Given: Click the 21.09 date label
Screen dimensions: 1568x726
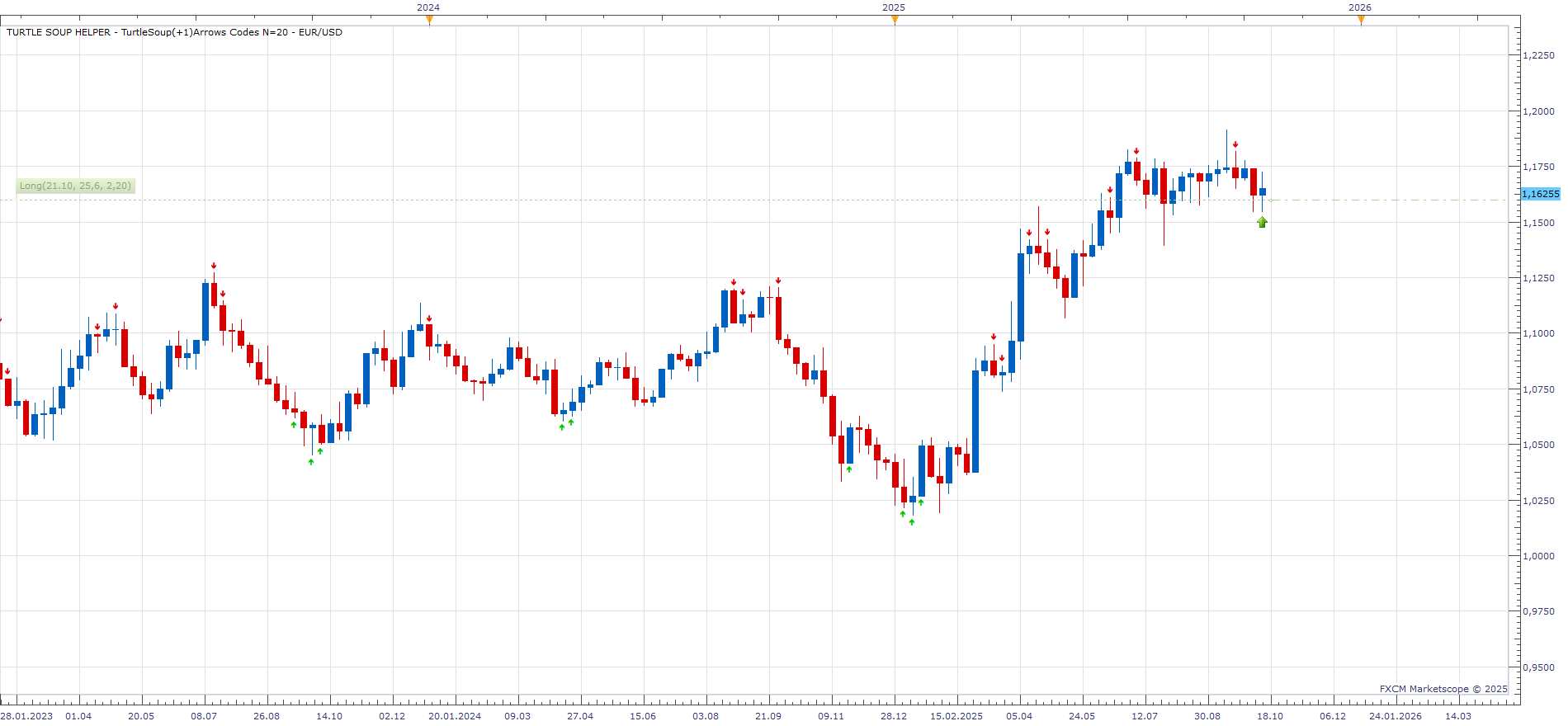Looking at the screenshot, I should (768, 716).
